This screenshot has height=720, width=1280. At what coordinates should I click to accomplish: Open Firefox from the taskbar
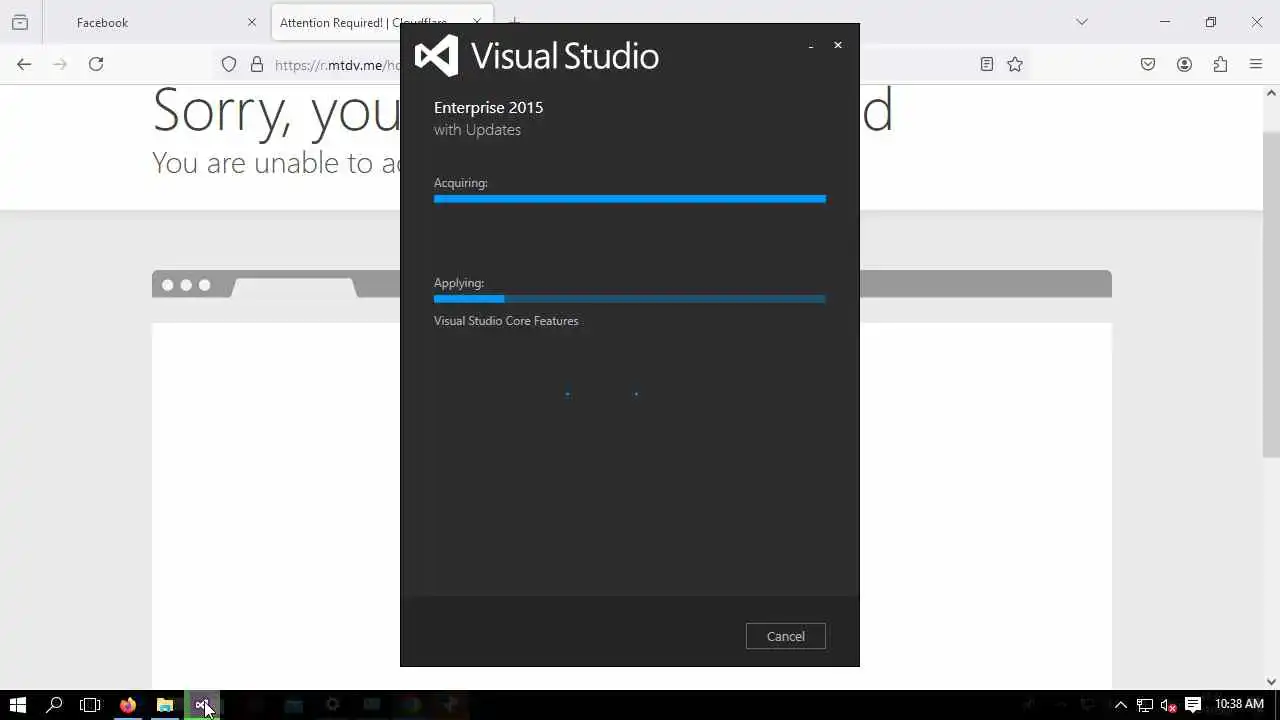[128, 705]
